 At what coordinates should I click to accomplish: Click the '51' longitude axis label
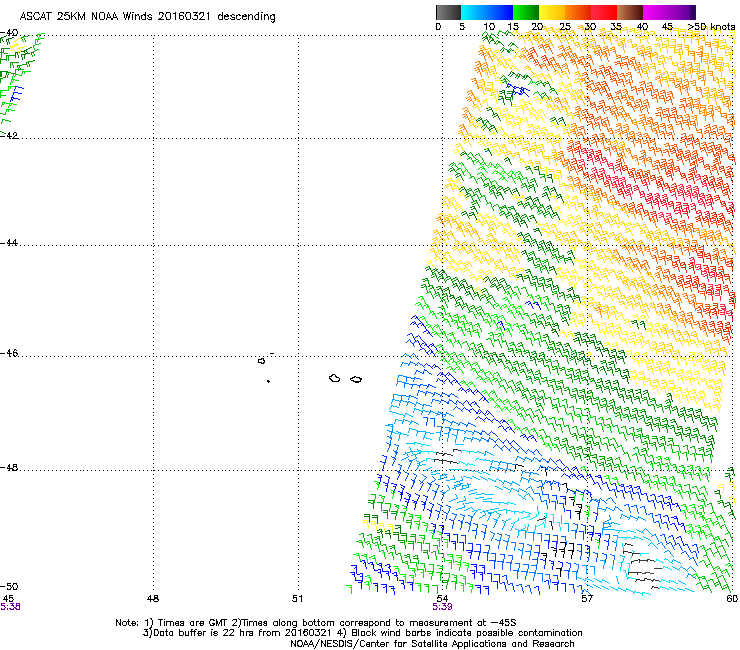[297, 599]
